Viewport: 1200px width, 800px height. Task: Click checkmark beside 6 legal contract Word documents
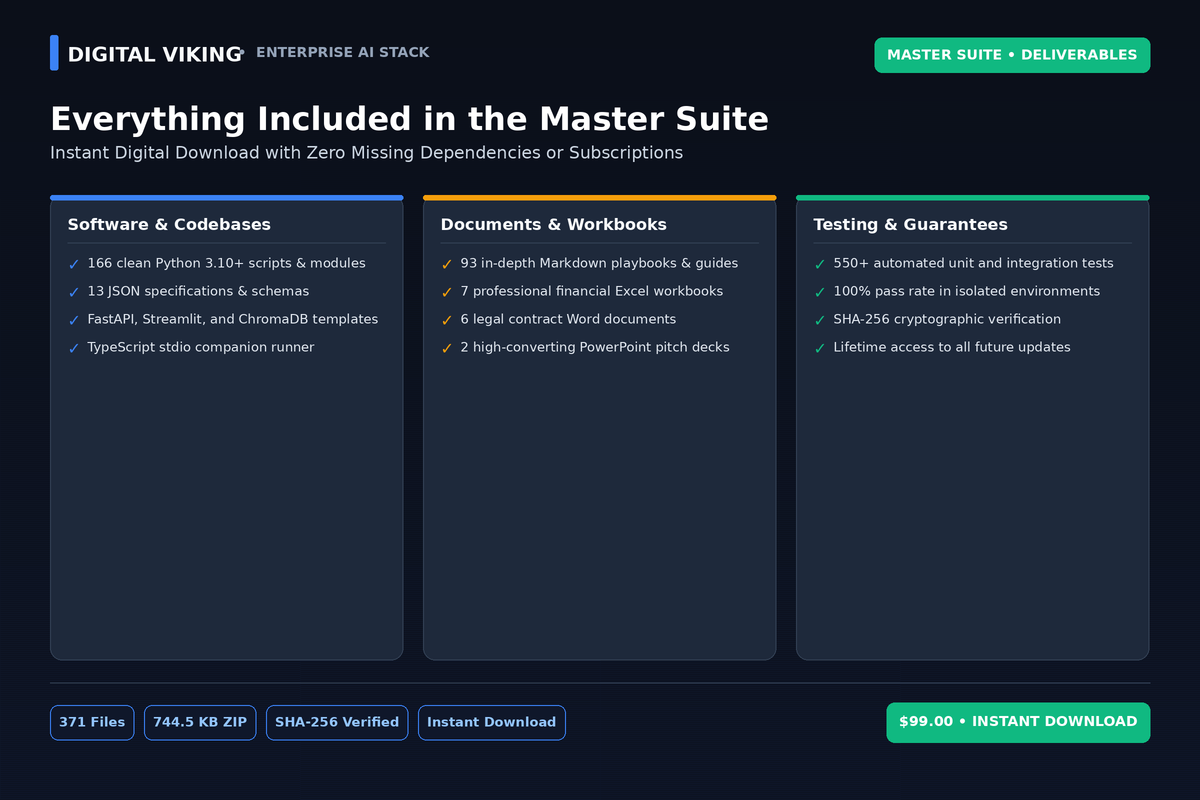click(447, 320)
